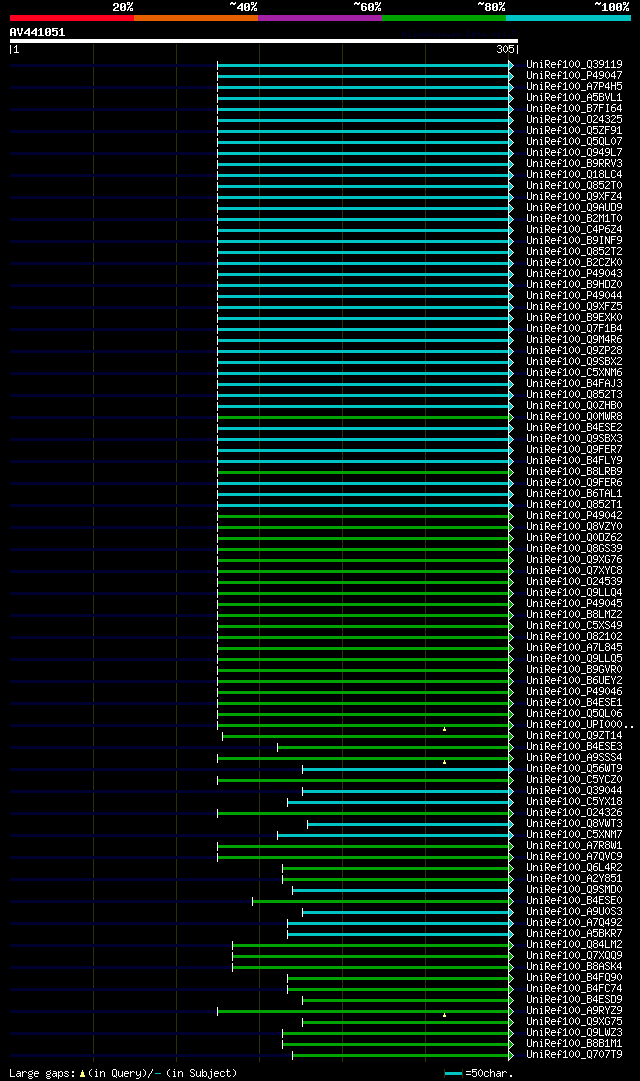
Task: Click the yellow gap marker in the A9SSS4 row
Action: 444,762
